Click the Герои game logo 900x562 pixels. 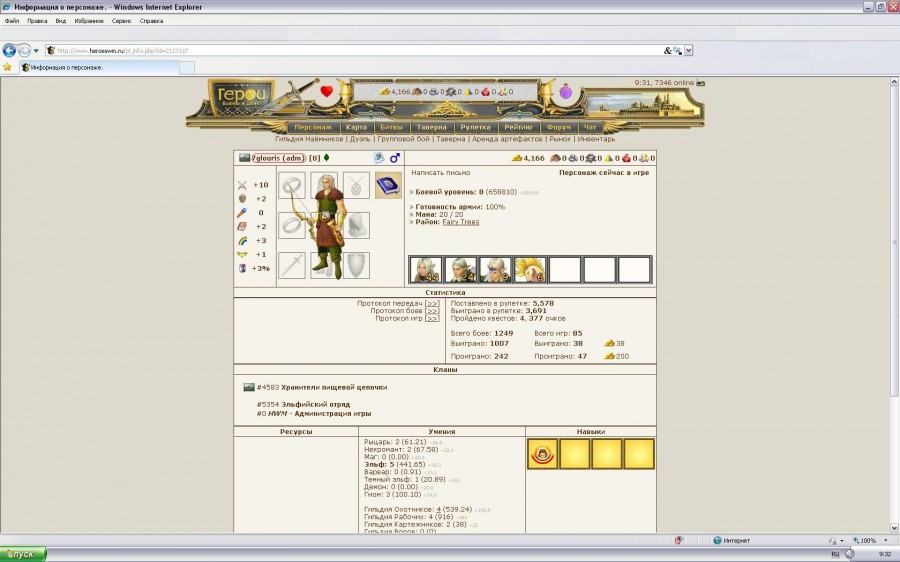(241, 96)
